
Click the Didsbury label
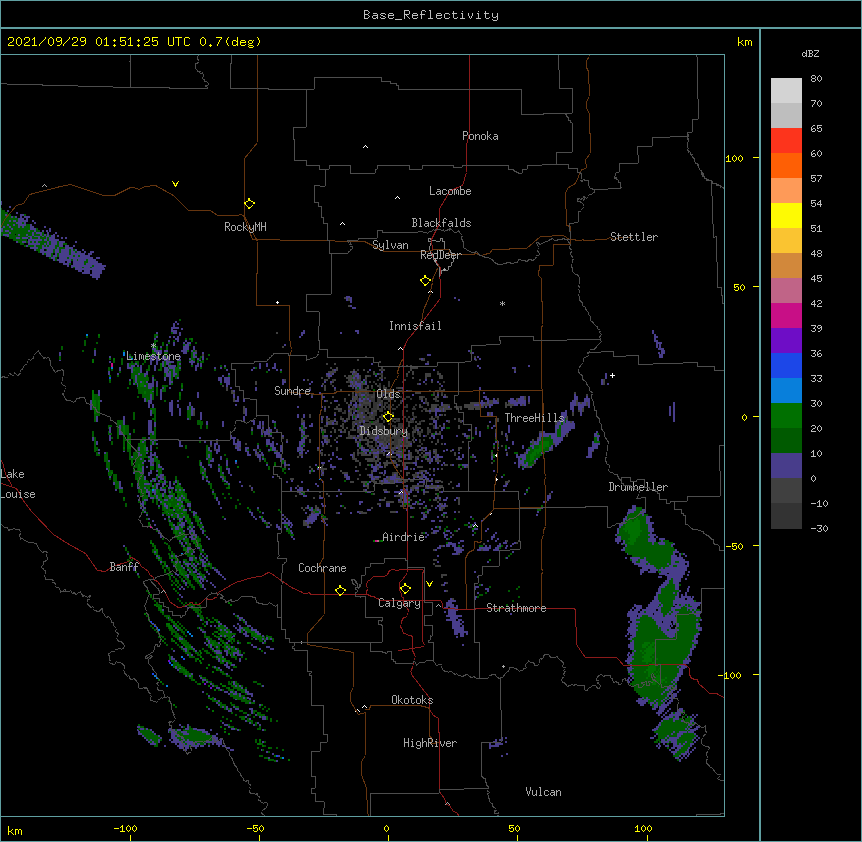[x=383, y=431]
